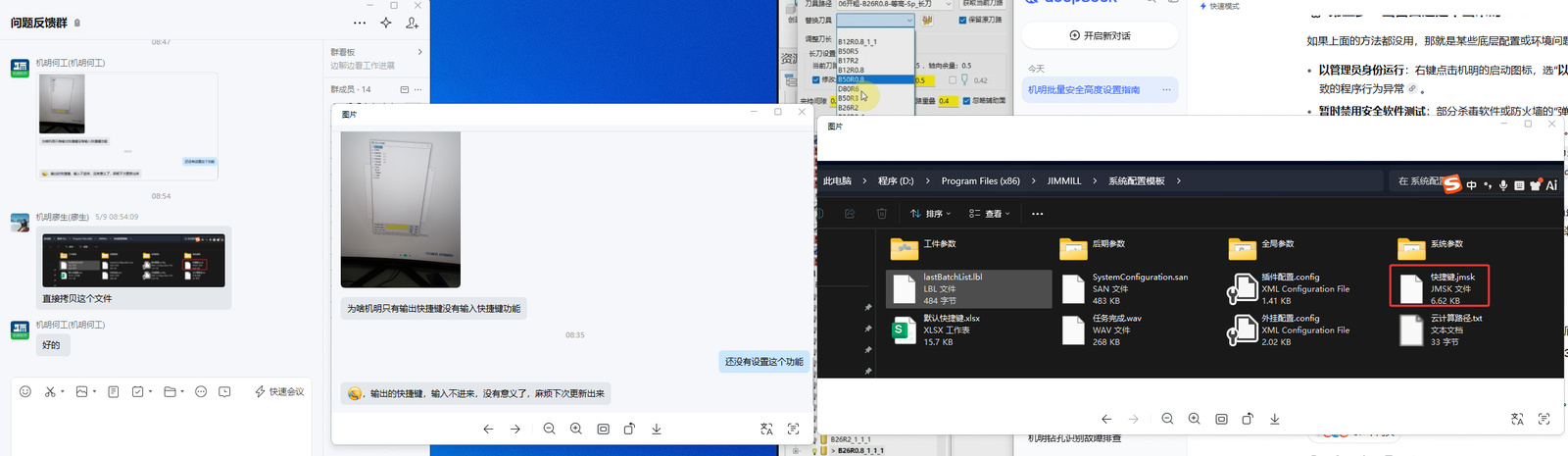This screenshot has width=1568, height=456.
Task: Open options menu for 机明批量安全高度设置指南 chat
Action: (1166, 89)
